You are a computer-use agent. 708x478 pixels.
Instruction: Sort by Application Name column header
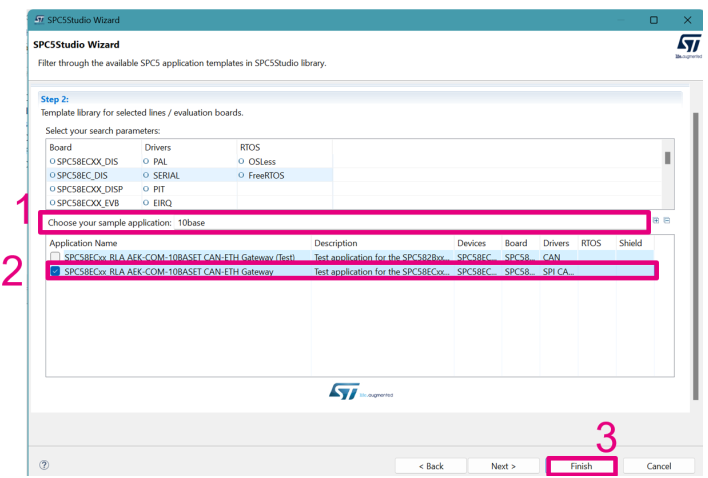pyautogui.click(x=83, y=243)
